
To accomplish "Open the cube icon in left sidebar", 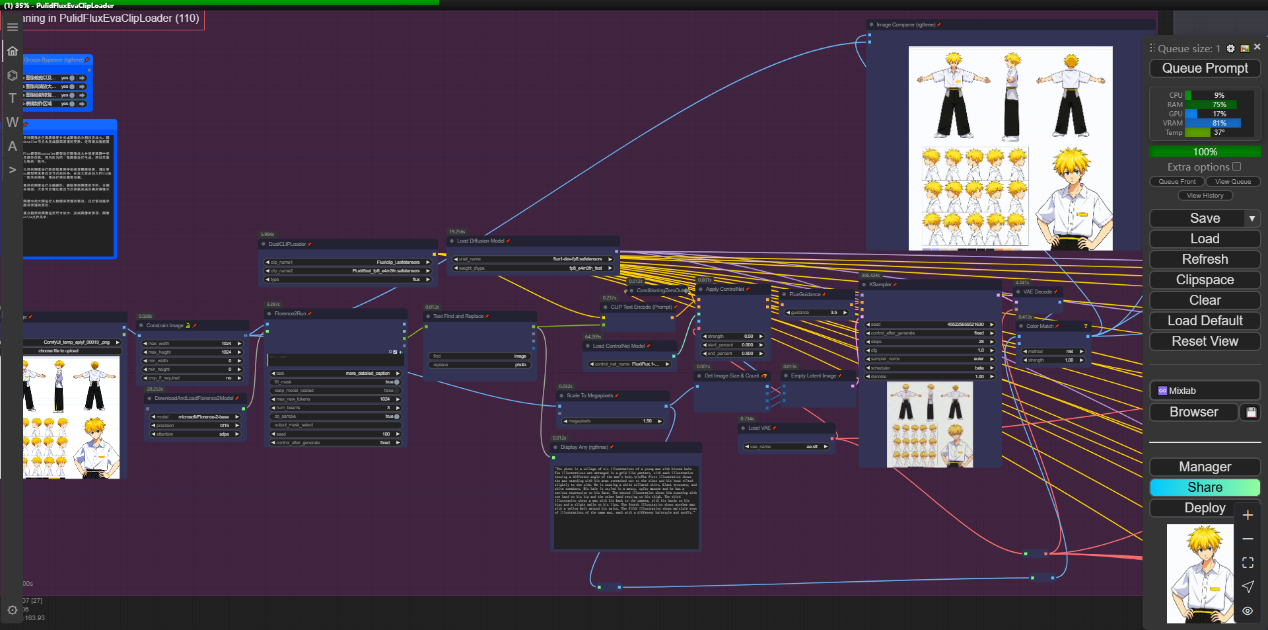I will [x=12, y=75].
